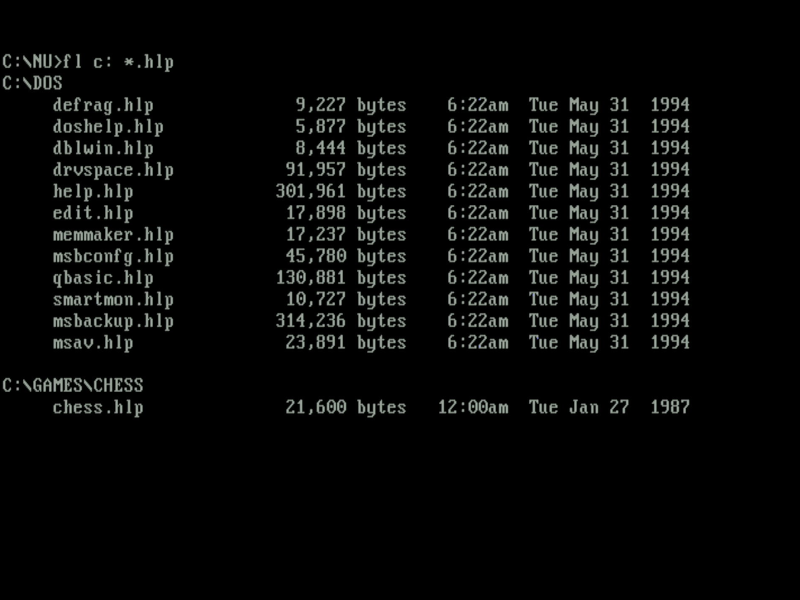
Task: Click the size 21,600 bytes
Action: 346,407
